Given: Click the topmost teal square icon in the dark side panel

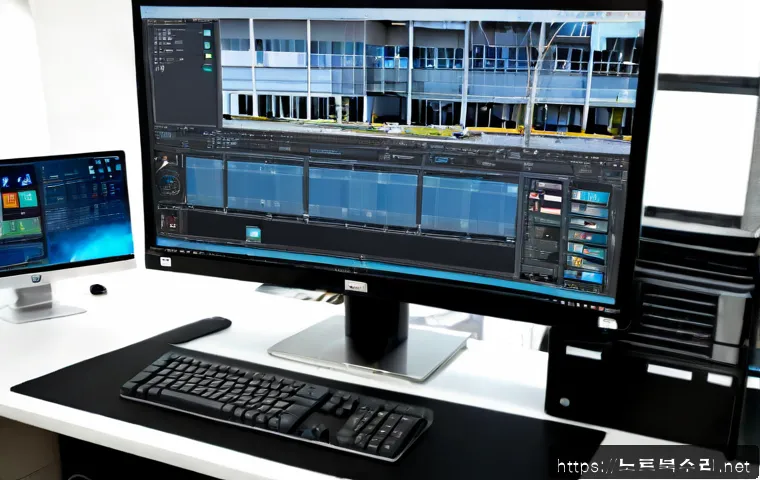Looking at the screenshot, I should click(x=207, y=33).
